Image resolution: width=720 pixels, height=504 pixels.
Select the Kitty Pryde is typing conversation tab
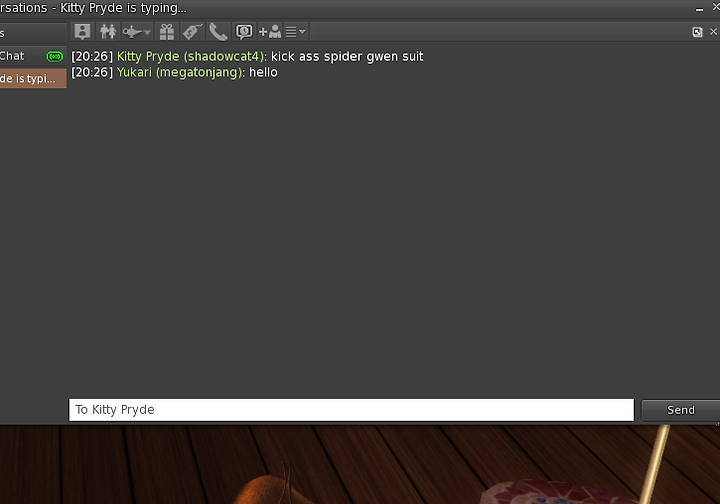click(32, 78)
